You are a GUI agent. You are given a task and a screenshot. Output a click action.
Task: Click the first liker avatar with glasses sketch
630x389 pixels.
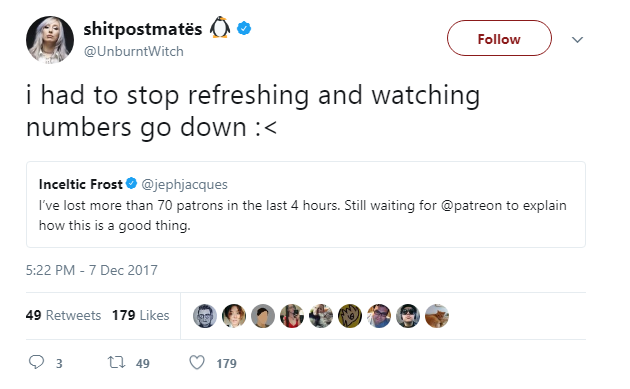(205, 316)
